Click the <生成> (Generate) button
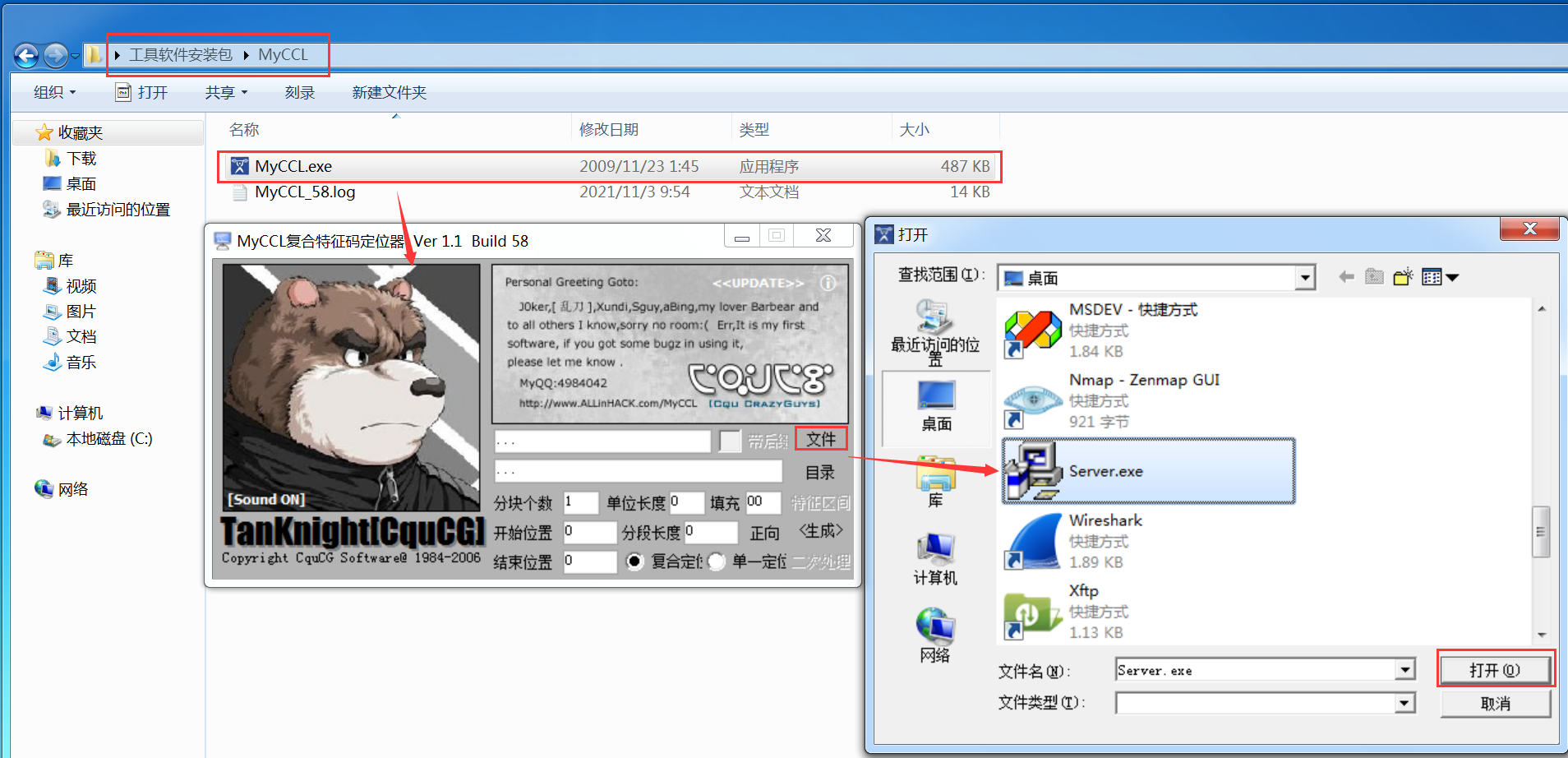Image resolution: width=1568 pixels, height=758 pixels. click(x=821, y=531)
